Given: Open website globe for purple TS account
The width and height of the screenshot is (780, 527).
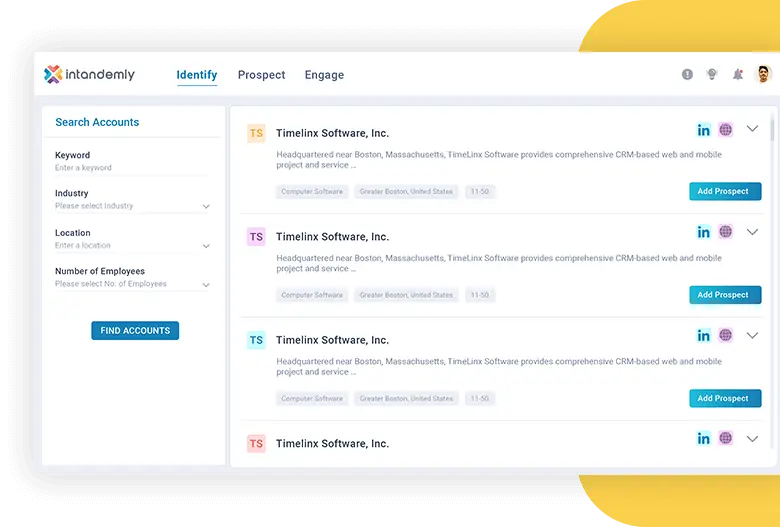Looking at the screenshot, I should point(726,232).
